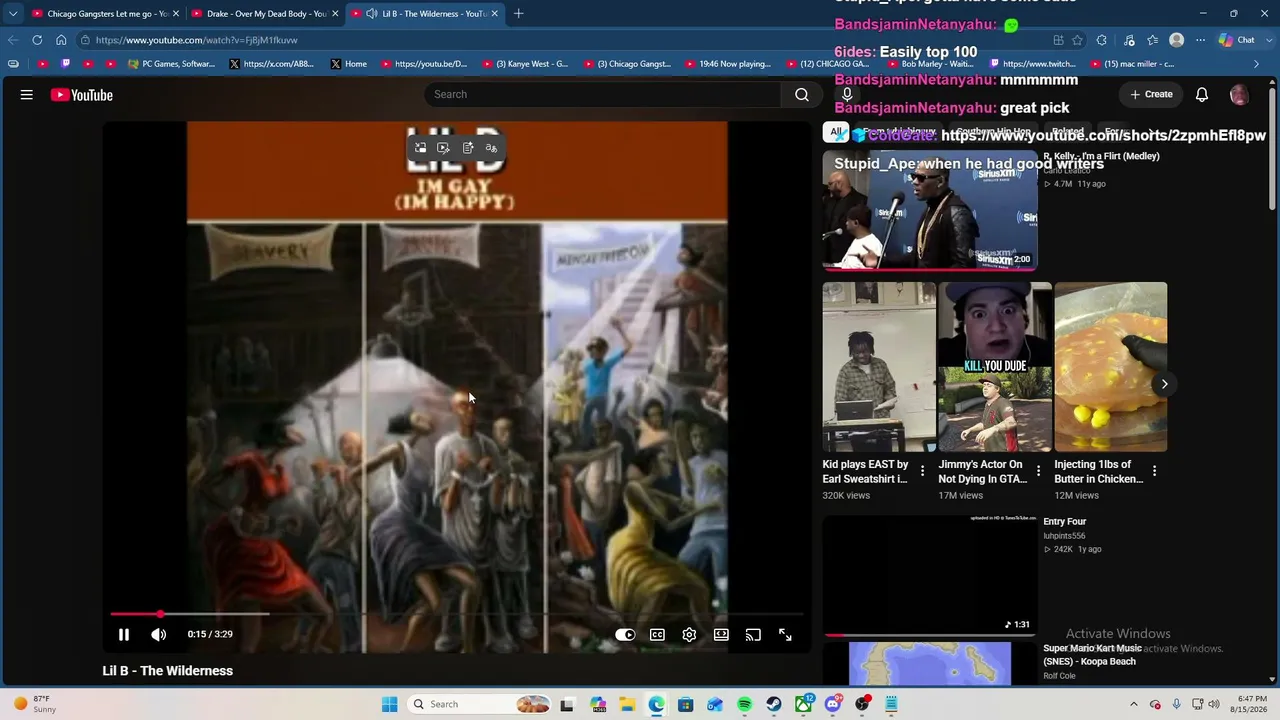Open the Create button on YouTube
Screen dimensions: 1280x720
pos(1151,94)
